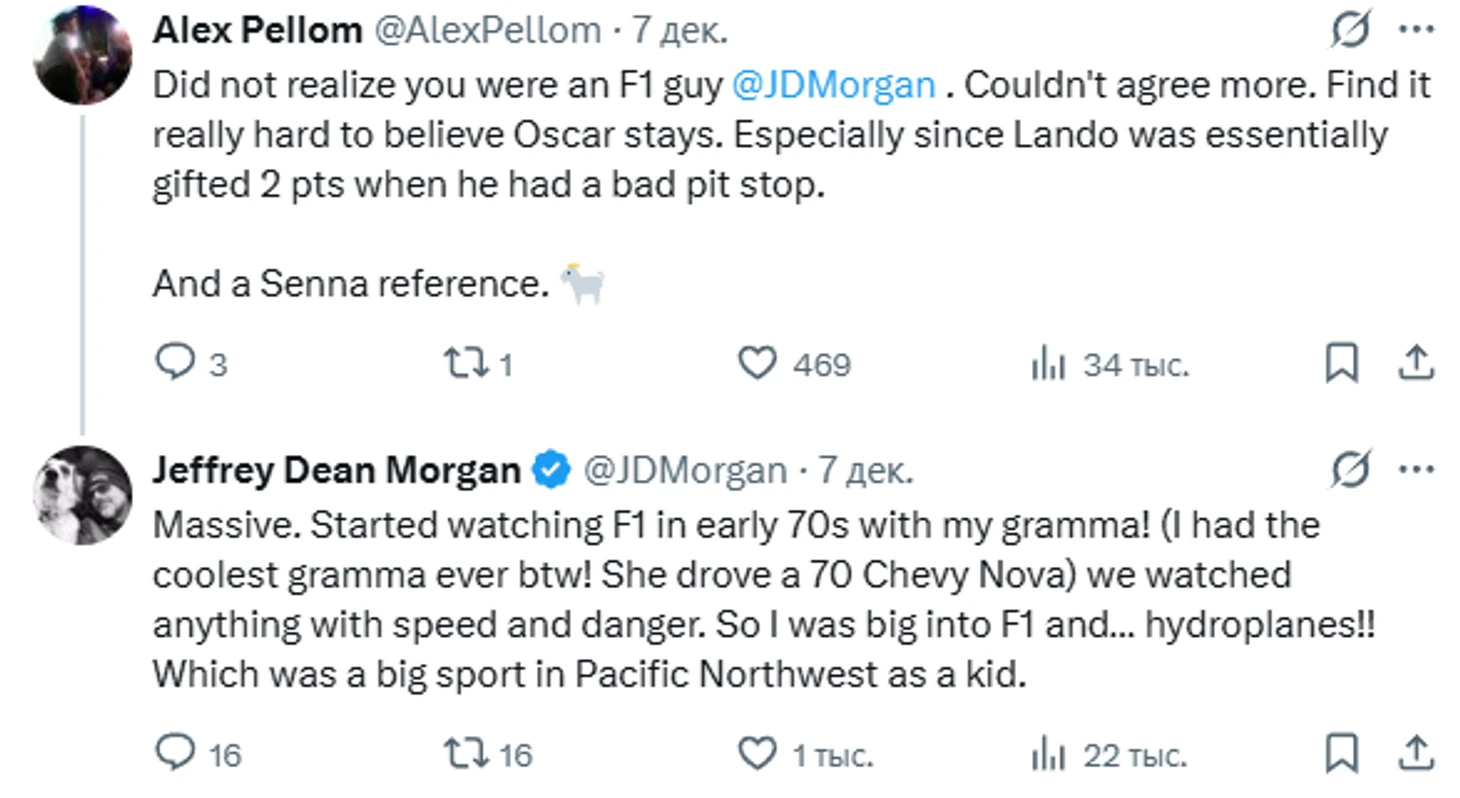1460x798 pixels.
Task: Bookmark Alex Pellom's tweet
Action: [1341, 364]
